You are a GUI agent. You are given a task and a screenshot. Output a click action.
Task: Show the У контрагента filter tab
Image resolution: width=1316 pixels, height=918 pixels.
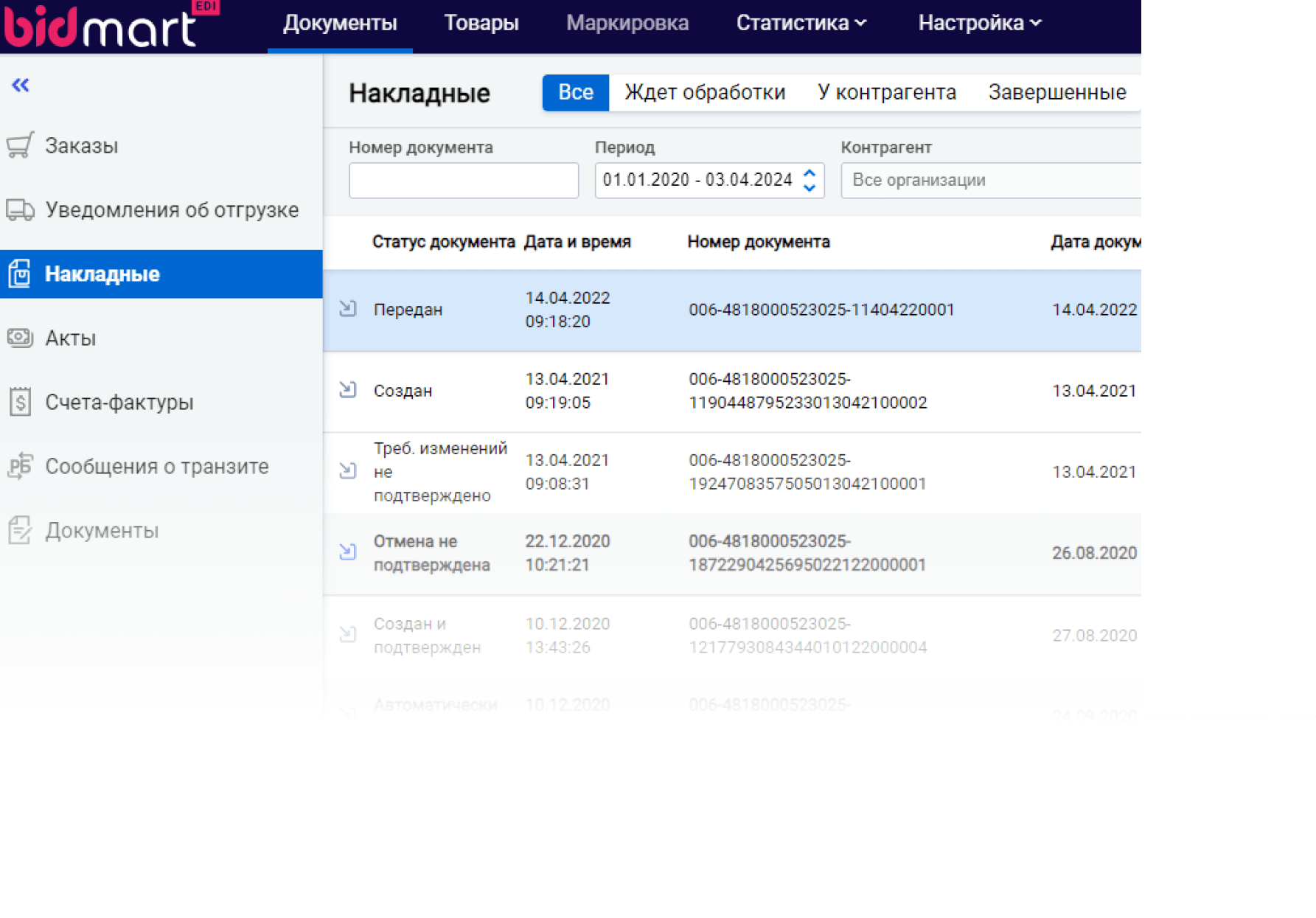point(886,93)
